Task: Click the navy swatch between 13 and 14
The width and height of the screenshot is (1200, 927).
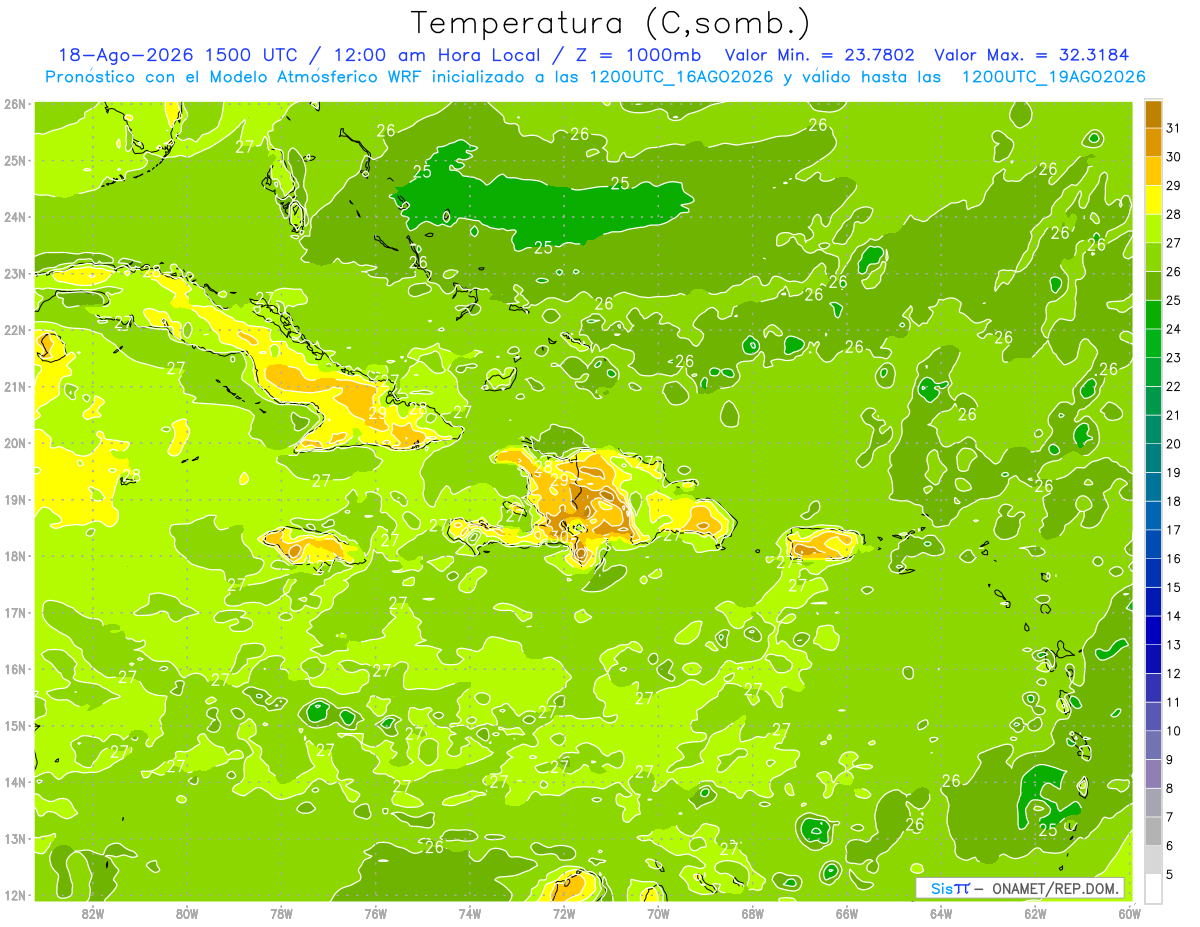Action: (1153, 630)
